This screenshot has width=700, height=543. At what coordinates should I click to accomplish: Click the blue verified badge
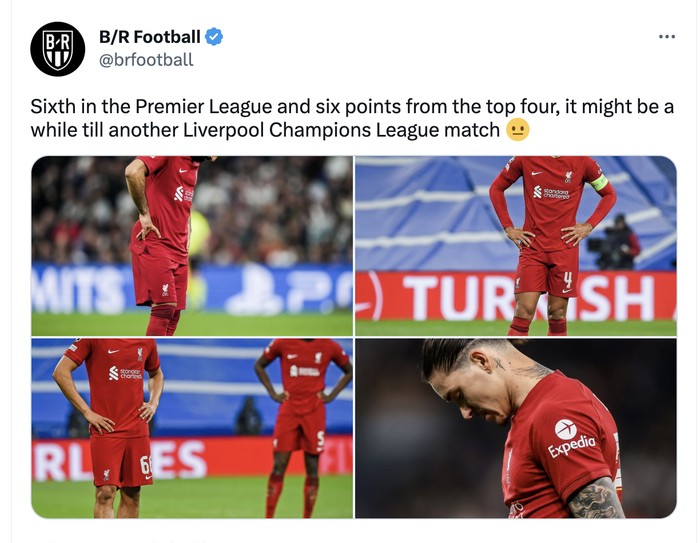[x=214, y=37]
